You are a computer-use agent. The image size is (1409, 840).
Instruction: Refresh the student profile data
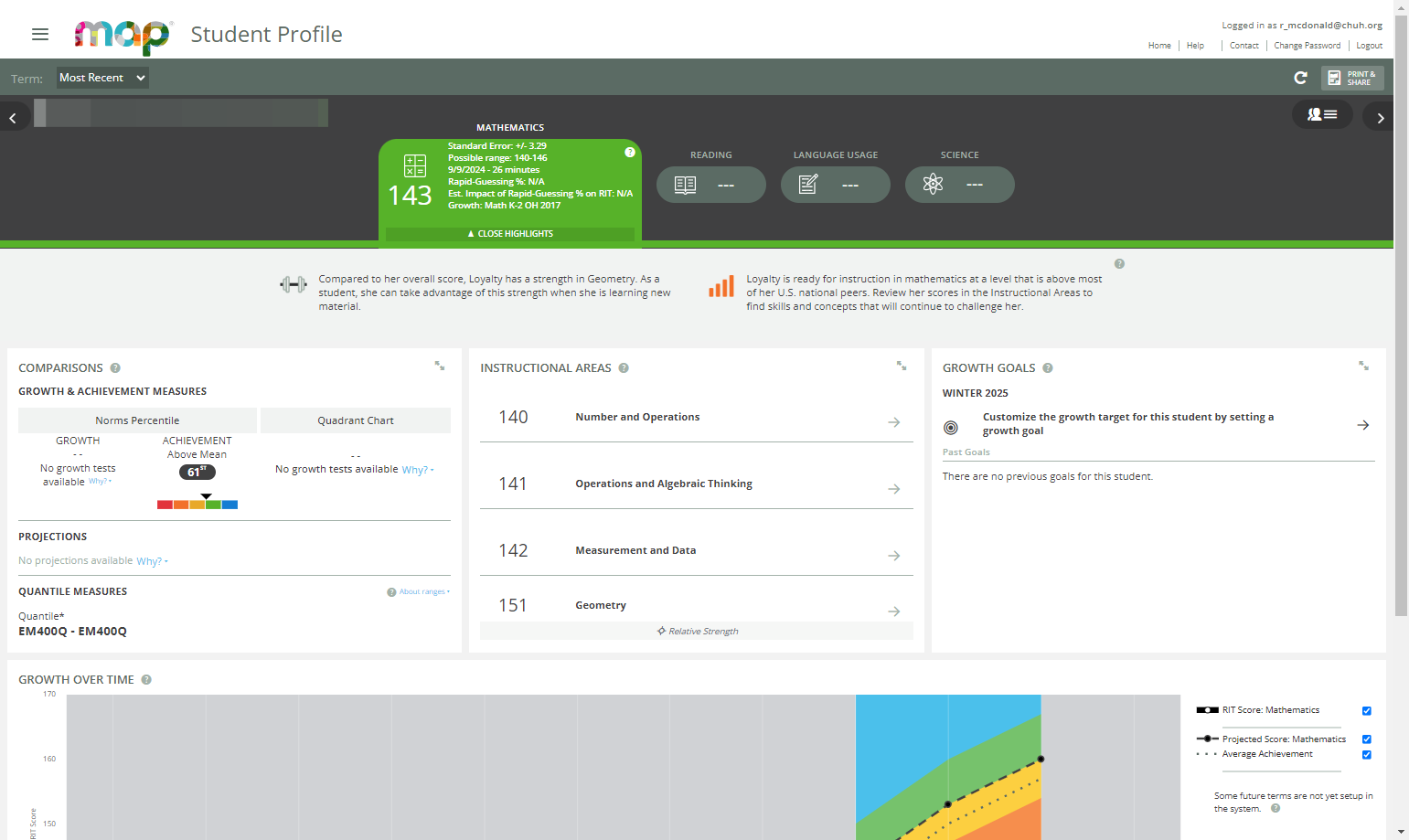pos(1300,78)
